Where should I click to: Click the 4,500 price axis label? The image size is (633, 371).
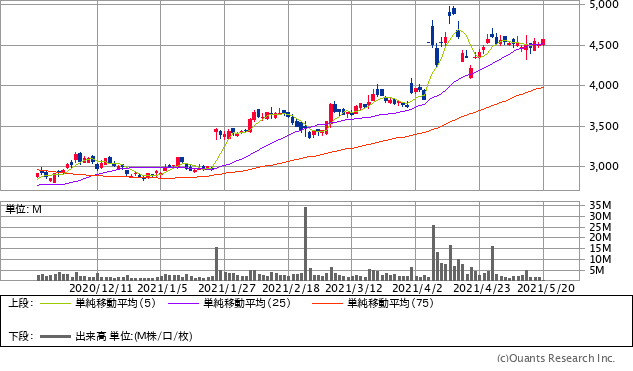click(604, 45)
